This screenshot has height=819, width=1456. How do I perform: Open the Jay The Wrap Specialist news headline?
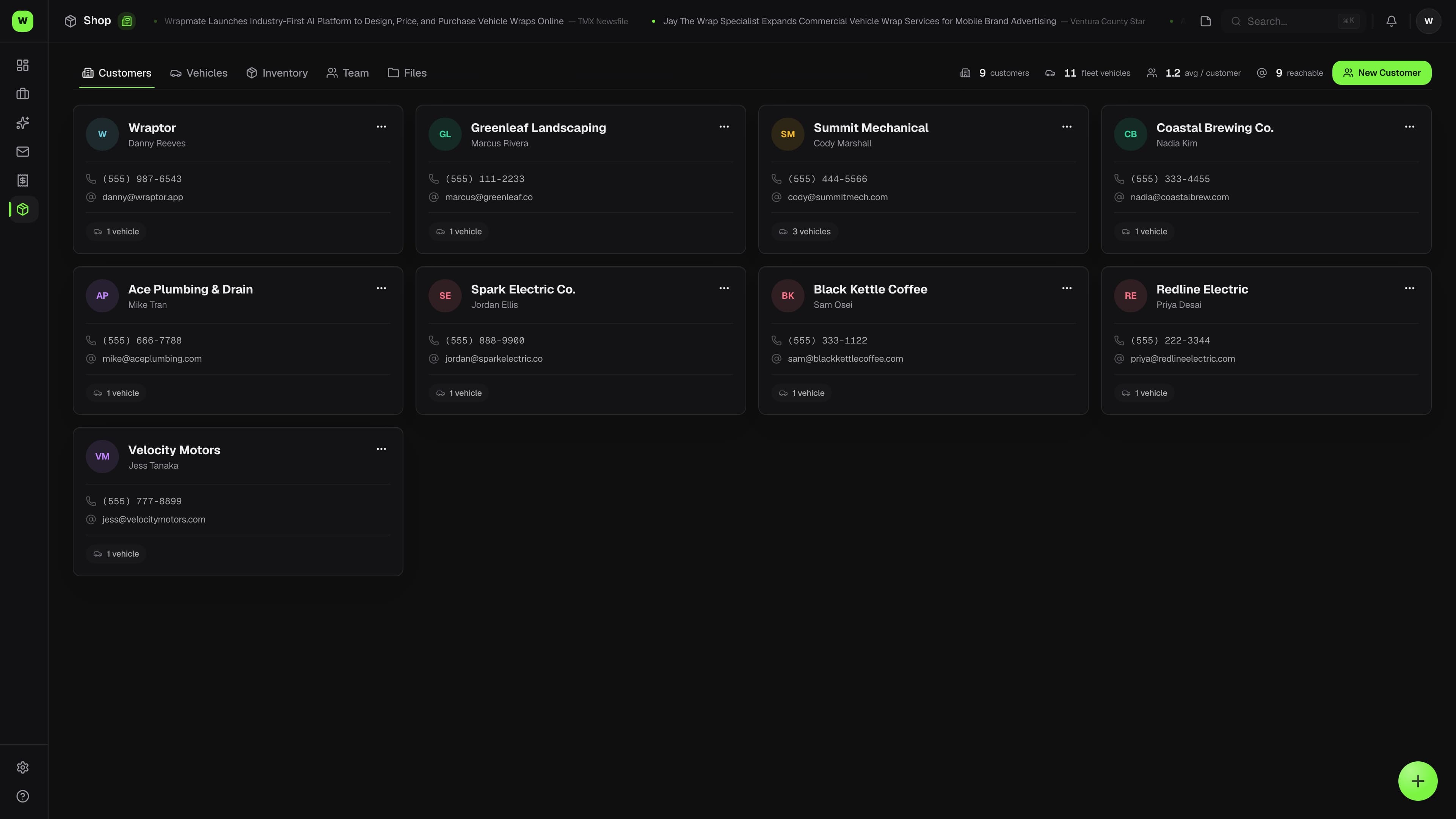coord(859,21)
